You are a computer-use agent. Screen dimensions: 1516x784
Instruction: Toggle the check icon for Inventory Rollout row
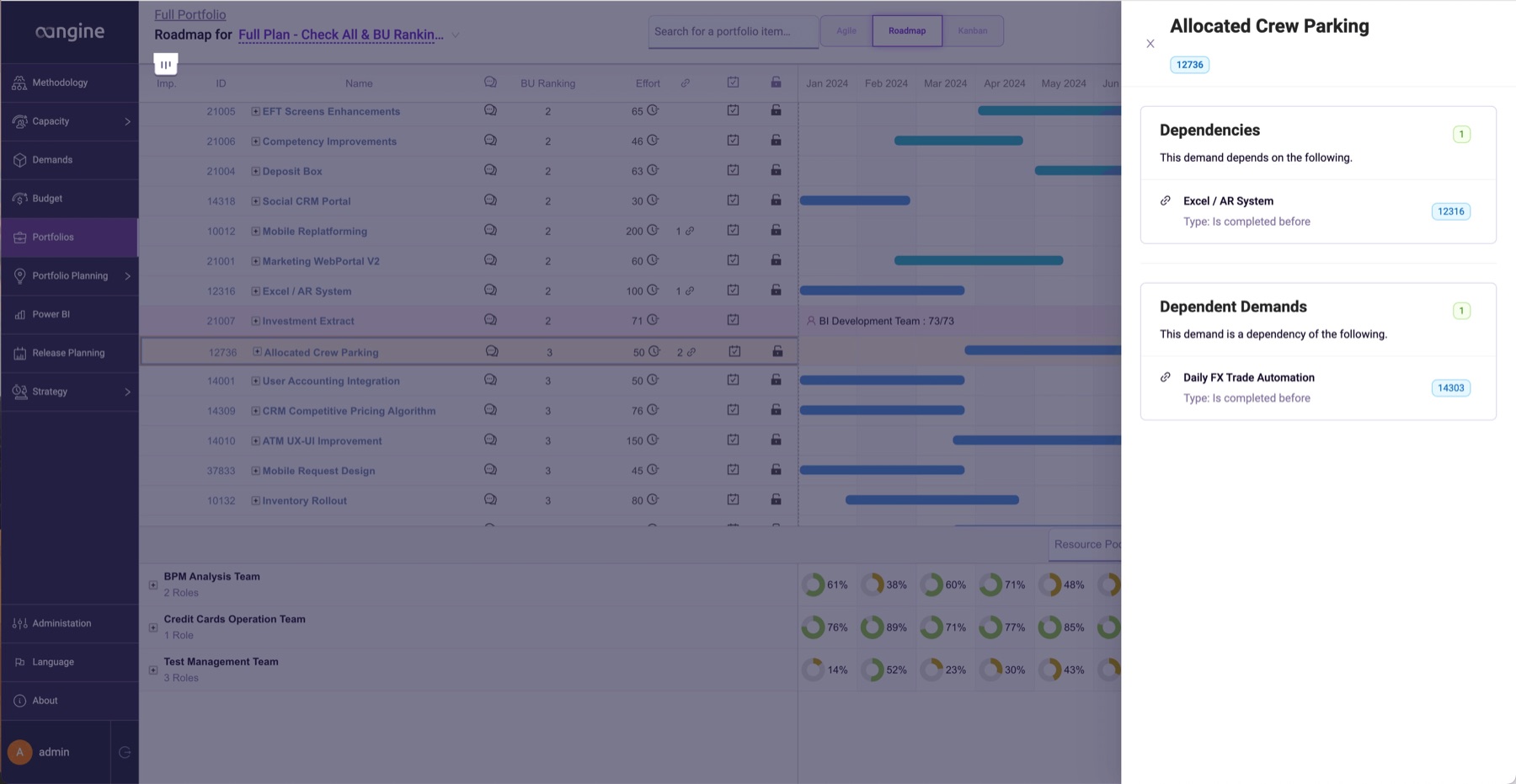click(x=733, y=499)
